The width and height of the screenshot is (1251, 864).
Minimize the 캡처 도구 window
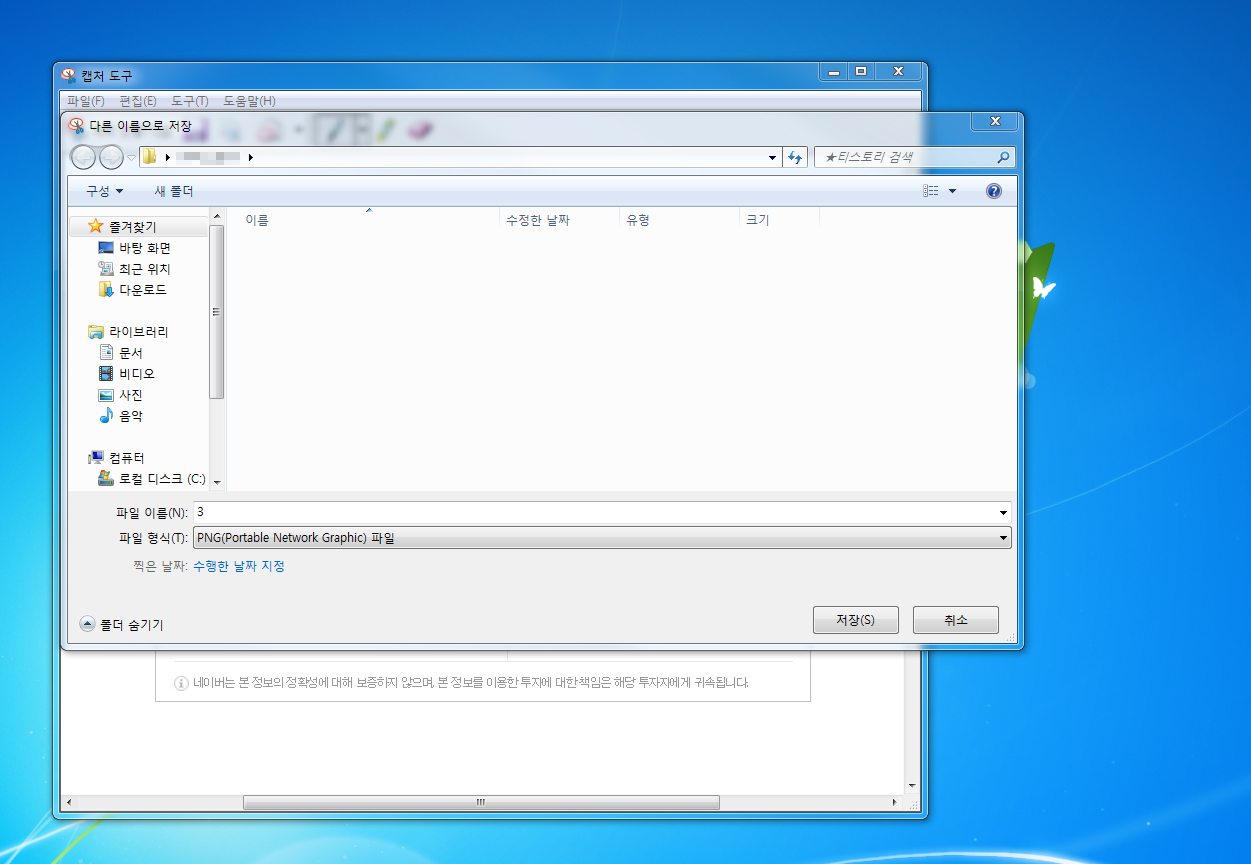click(x=834, y=72)
